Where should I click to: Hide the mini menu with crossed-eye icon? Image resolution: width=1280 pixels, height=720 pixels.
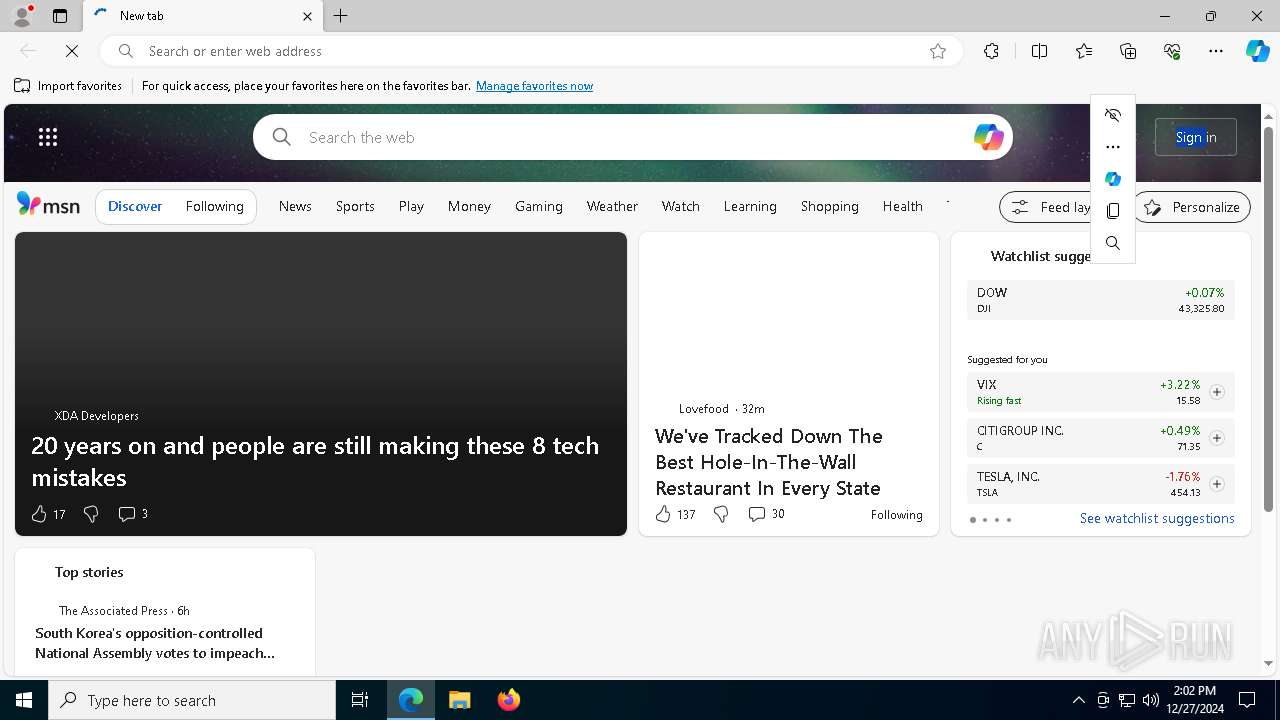(1113, 115)
